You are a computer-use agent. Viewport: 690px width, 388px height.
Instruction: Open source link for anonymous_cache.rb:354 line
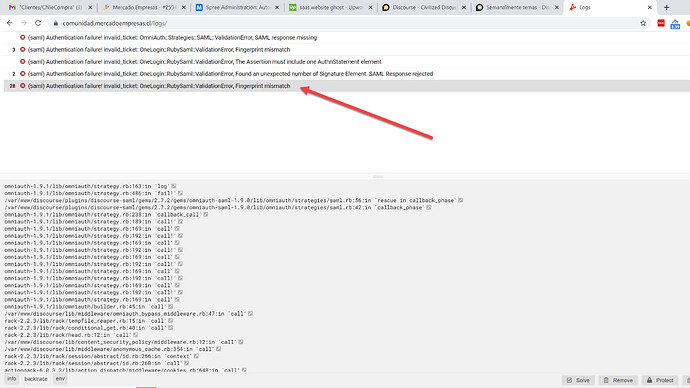click(219, 349)
